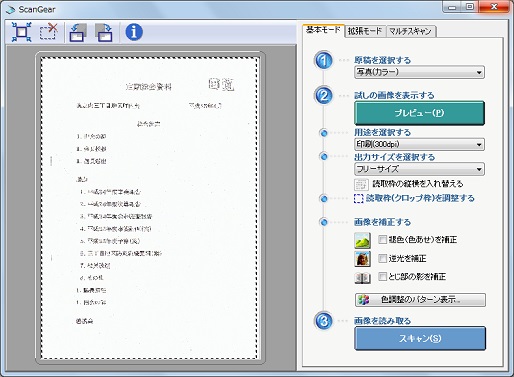Click the スキャン(S) button
Screen dimensions: 514x377
tap(420, 338)
